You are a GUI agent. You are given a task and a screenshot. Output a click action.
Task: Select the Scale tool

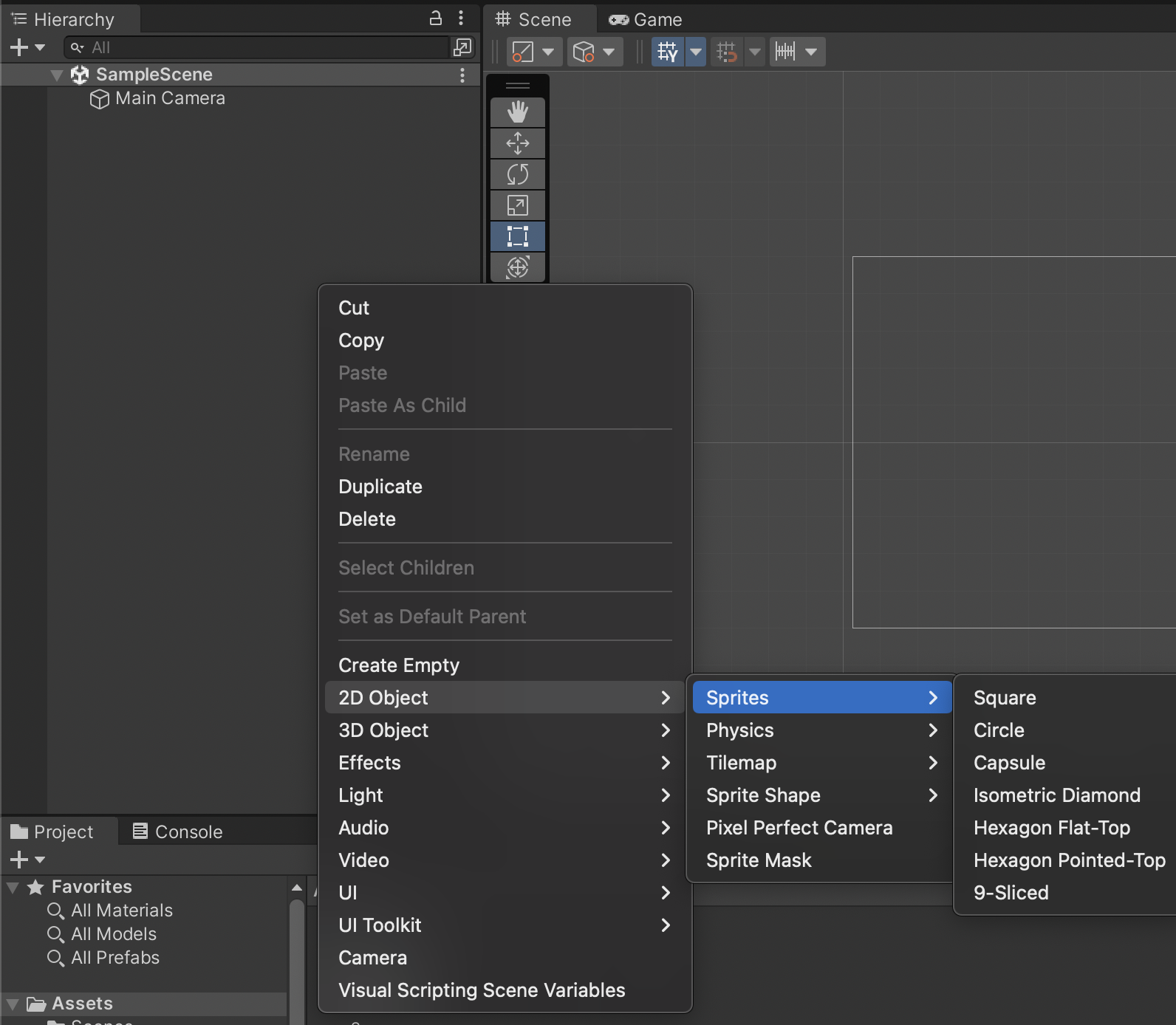tap(517, 205)
